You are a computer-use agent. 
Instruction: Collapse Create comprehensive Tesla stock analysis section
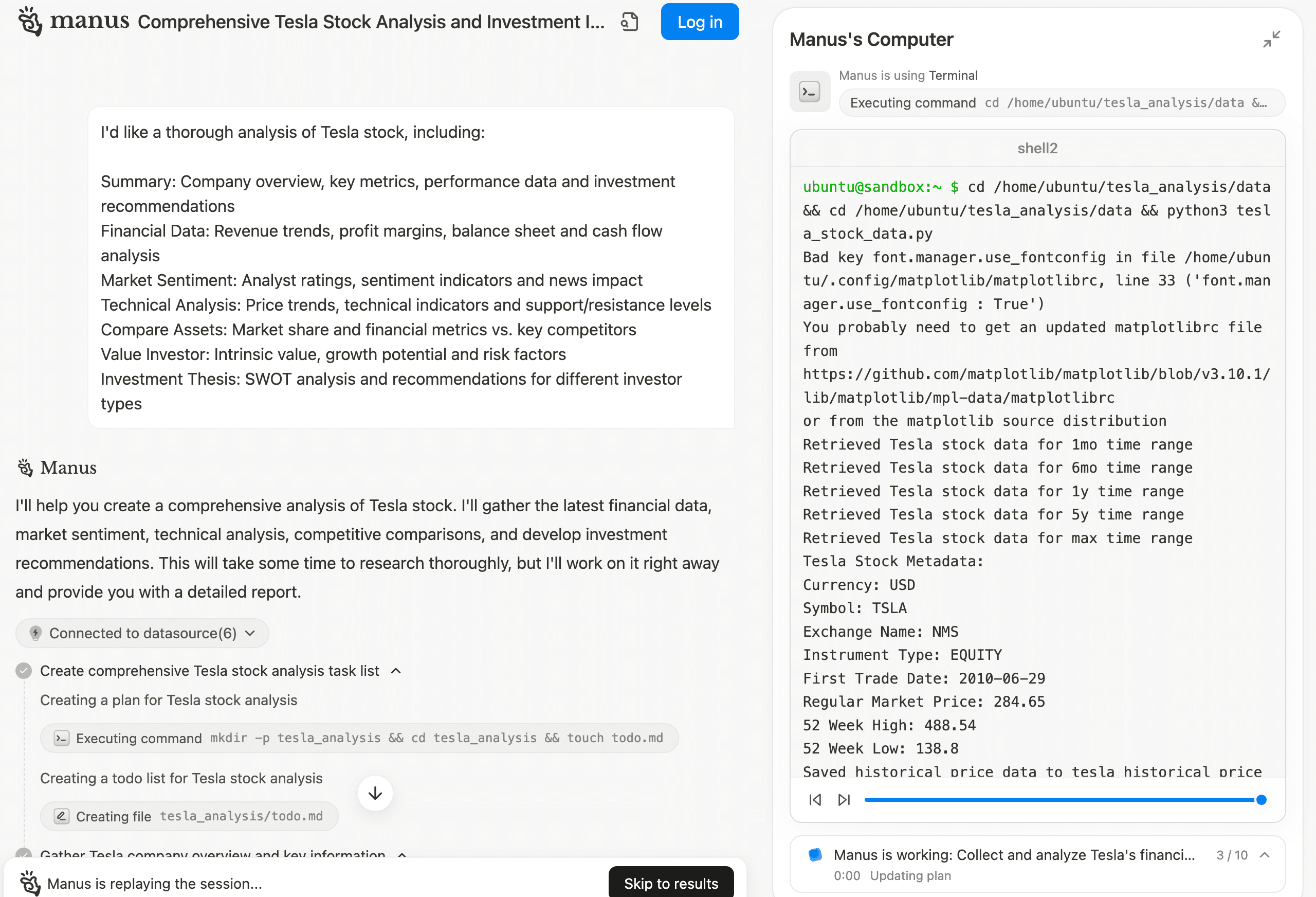tap(396, 671)
